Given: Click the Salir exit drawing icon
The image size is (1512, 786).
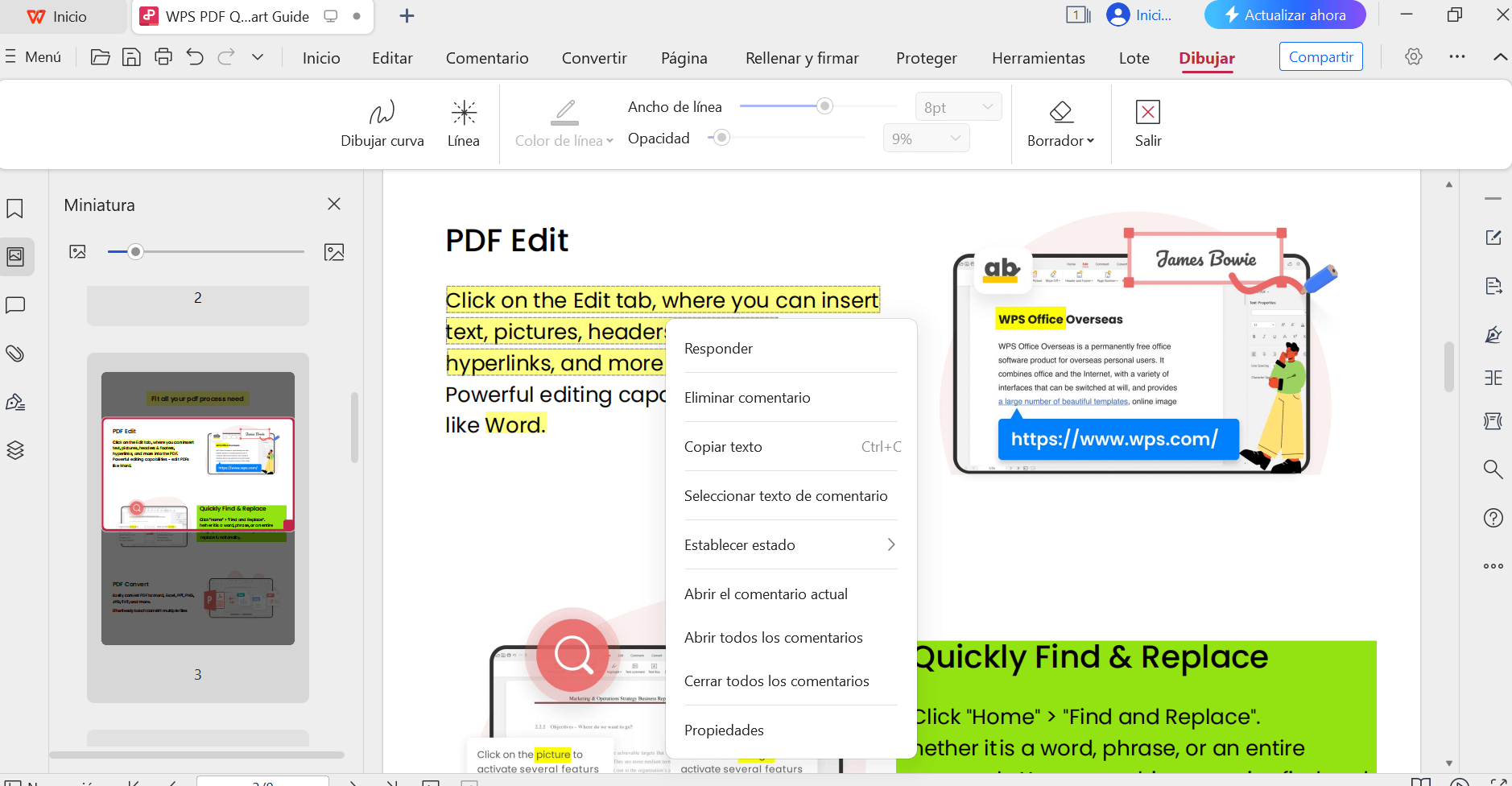Looking at the screenshot, I should coord(1147,122).
